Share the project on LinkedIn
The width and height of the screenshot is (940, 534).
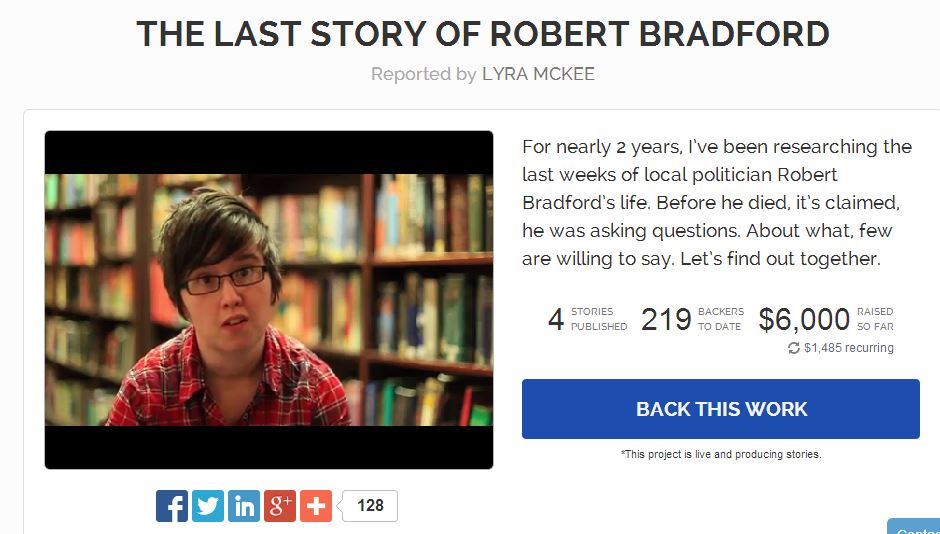pos(244,506)
